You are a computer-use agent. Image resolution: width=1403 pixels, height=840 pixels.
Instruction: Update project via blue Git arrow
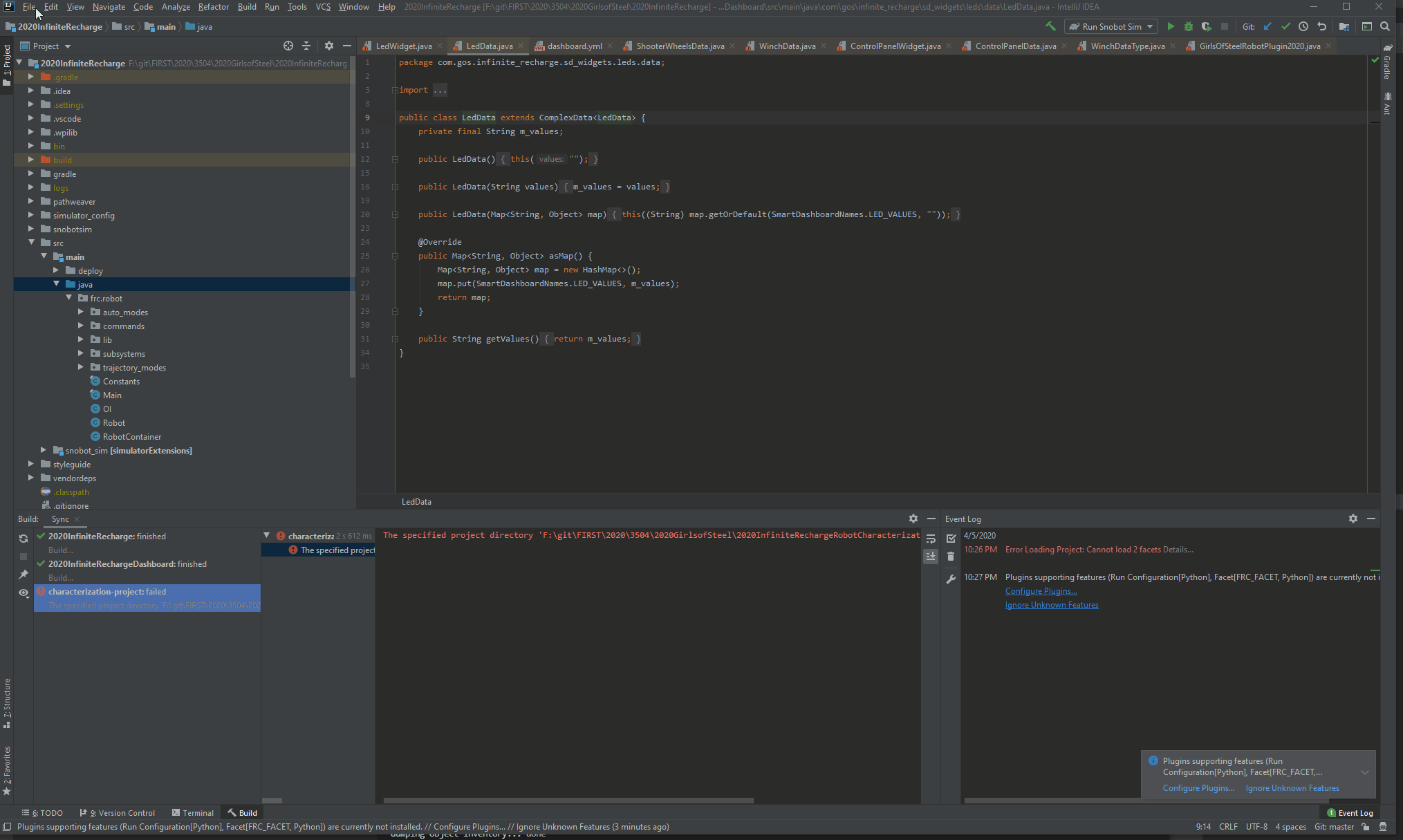(1267, 26)
